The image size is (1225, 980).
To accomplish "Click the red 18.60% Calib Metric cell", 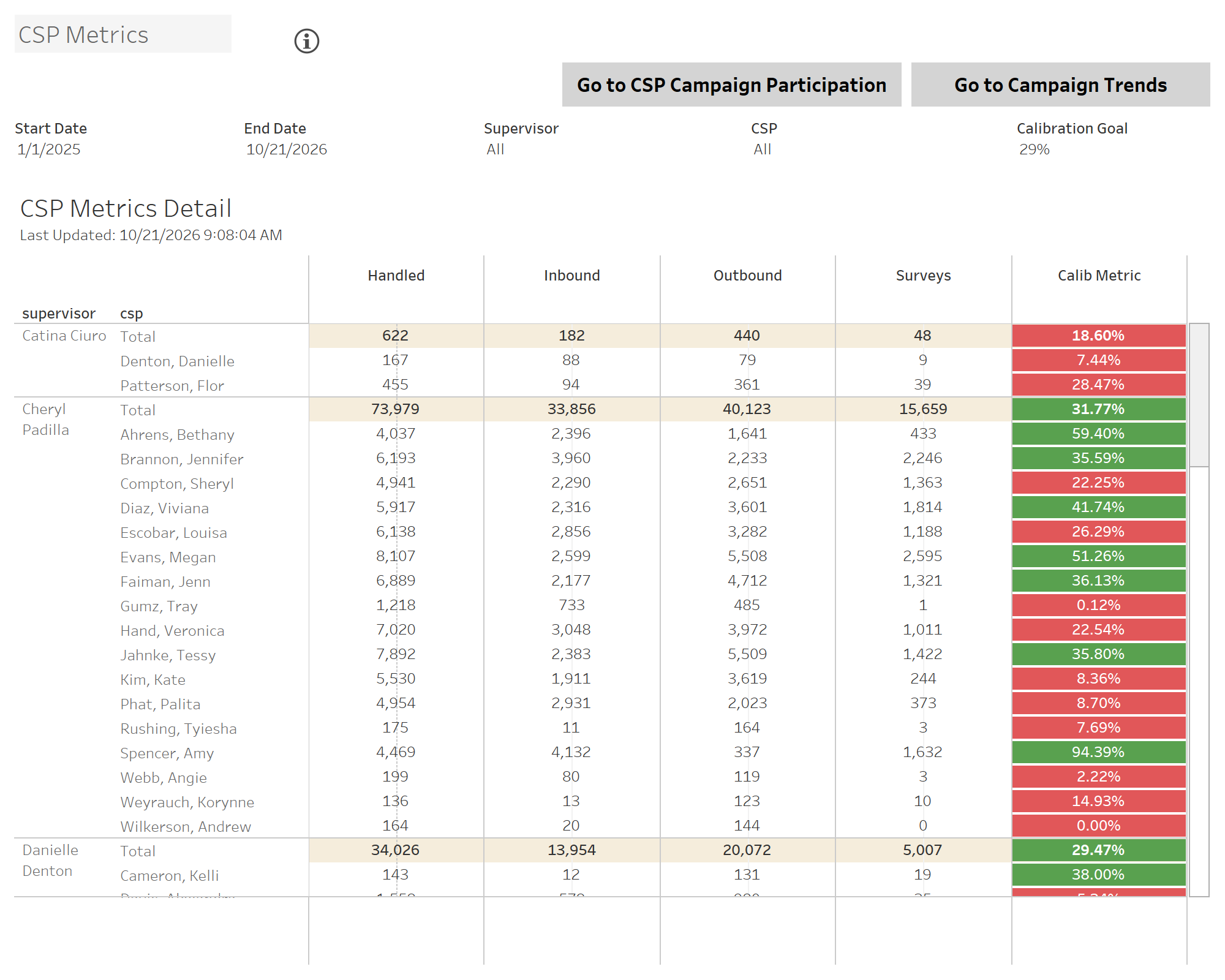I will (x=1099, y=336).
